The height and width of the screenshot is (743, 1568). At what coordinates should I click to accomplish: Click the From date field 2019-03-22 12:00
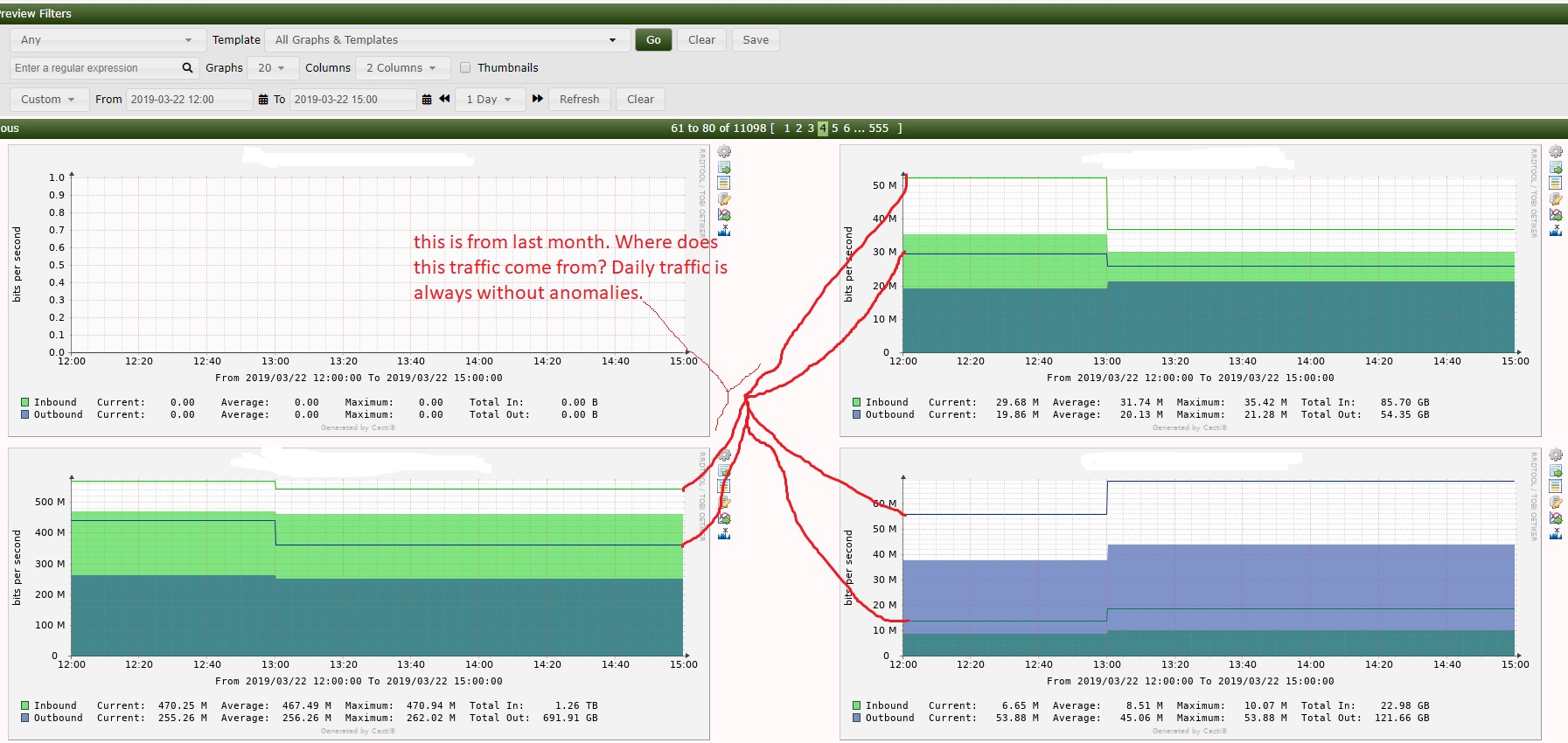189,99
